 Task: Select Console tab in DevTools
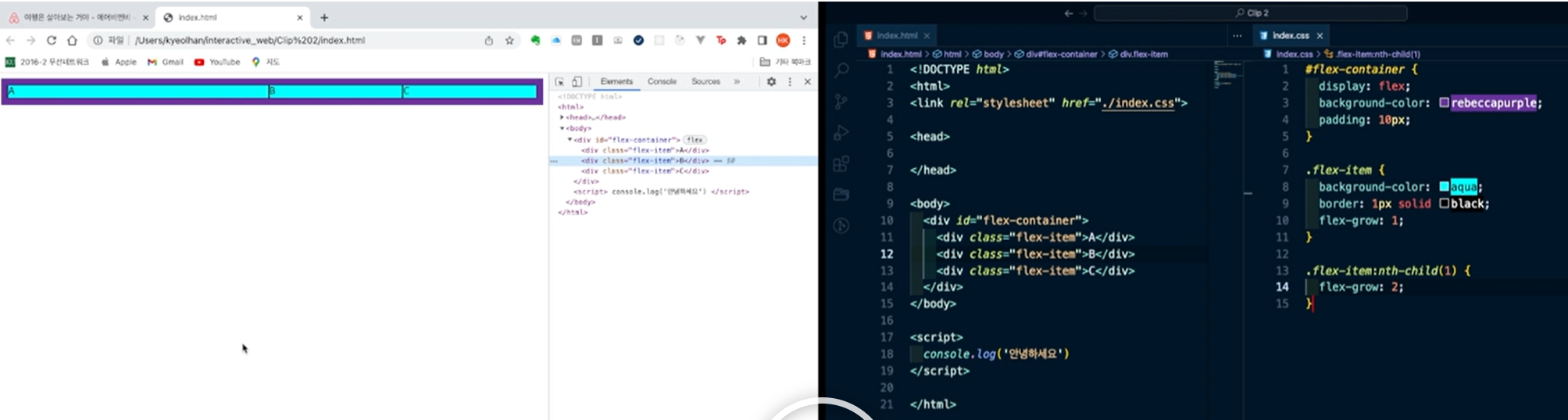[x=662, y=81]
